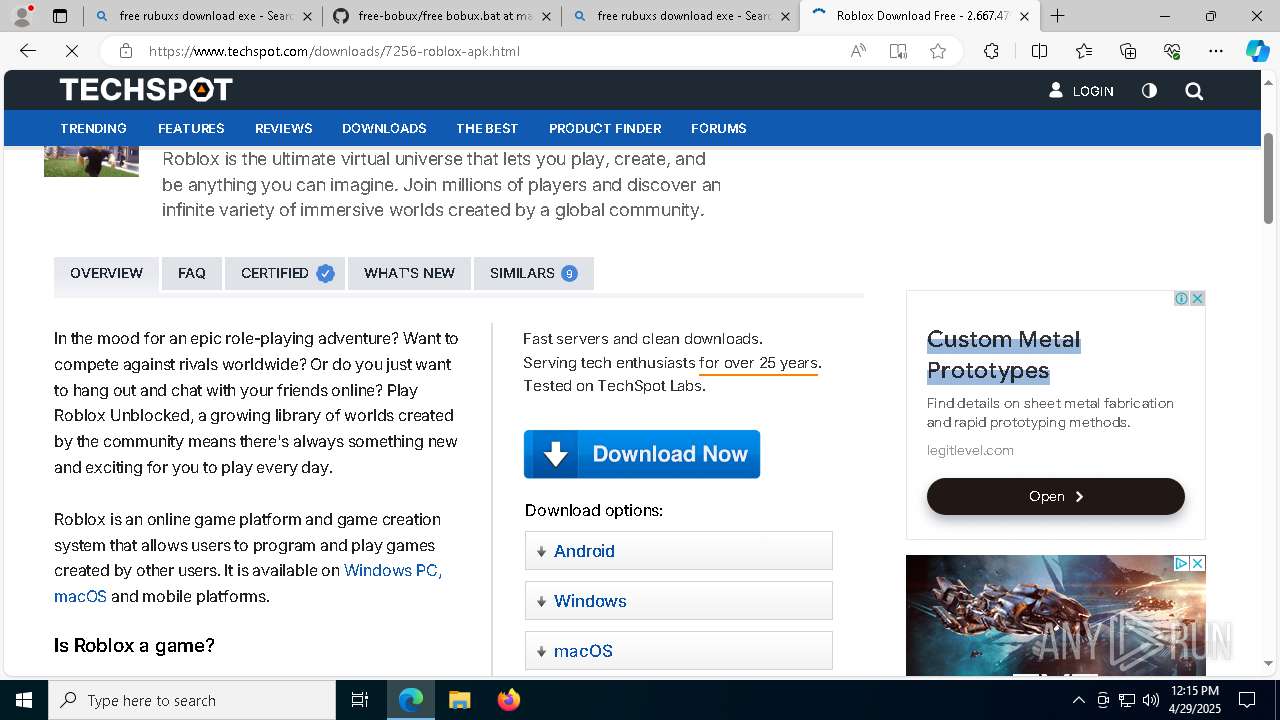Open the PRODUCT FINDER menu
Image resolution: width=1280 pixels, height=720 pixels.
coord(605,128)
